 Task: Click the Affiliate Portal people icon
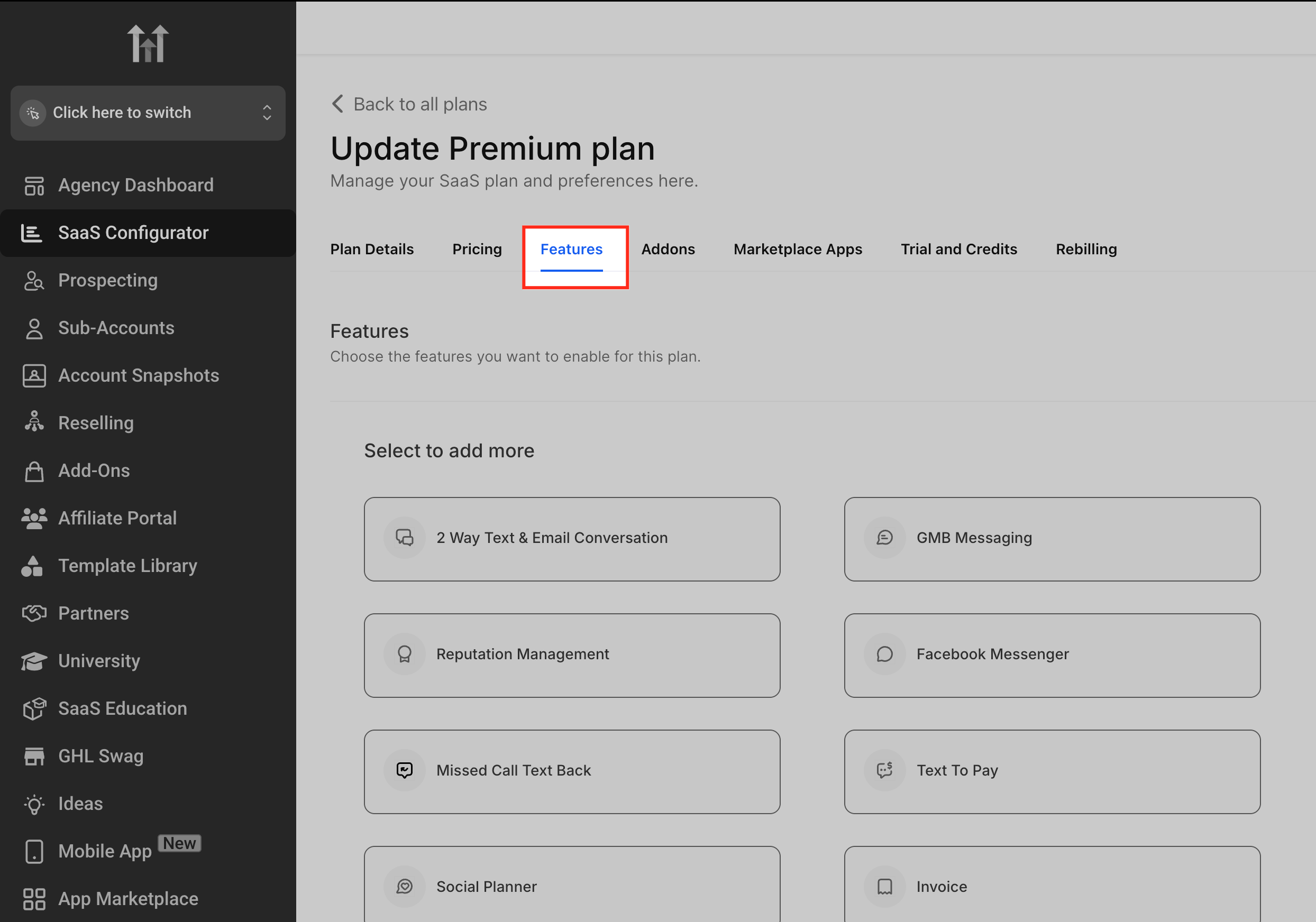click(x=34, y=518)
